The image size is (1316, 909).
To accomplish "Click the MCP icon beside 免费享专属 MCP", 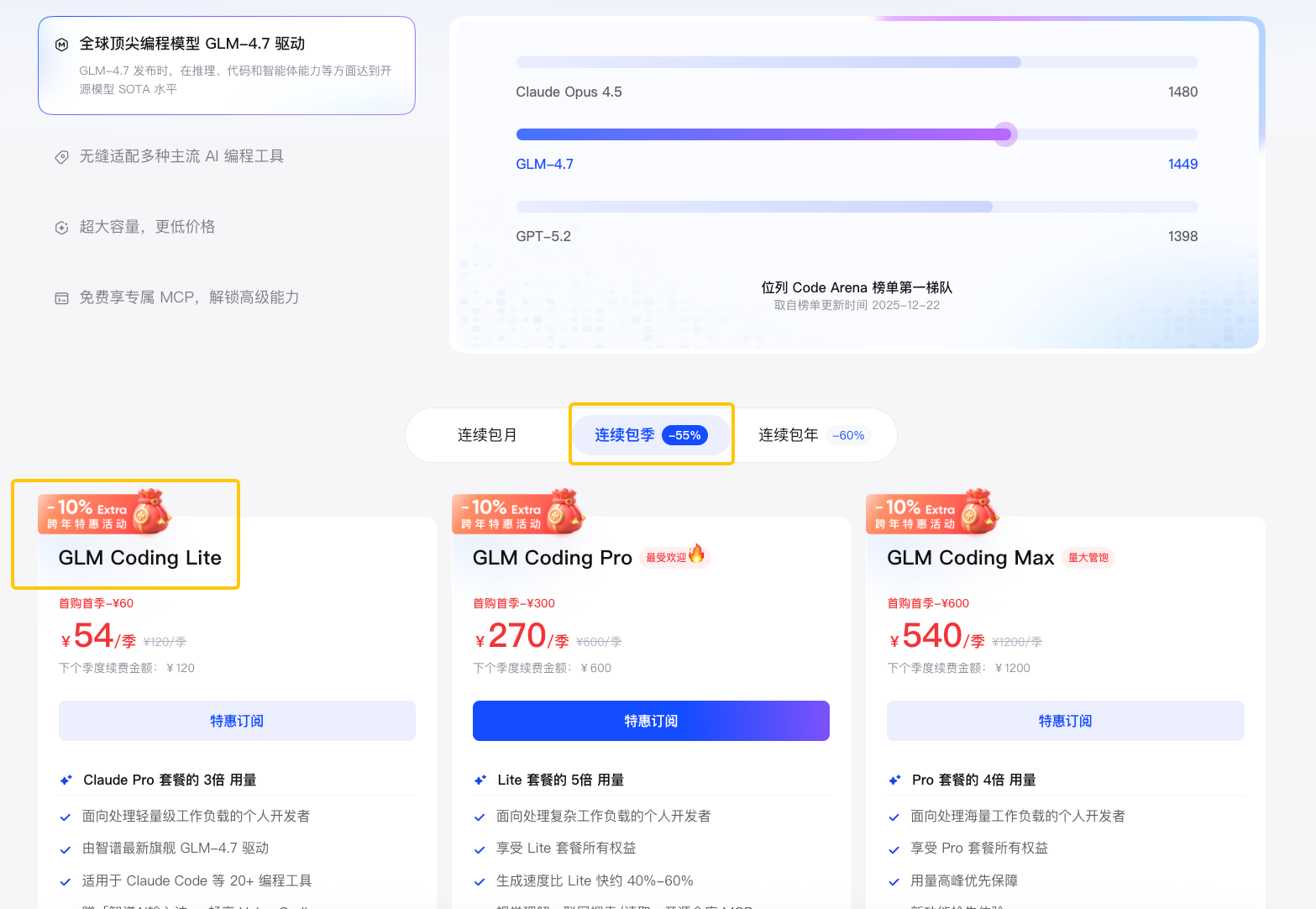I will pos(61,298).
